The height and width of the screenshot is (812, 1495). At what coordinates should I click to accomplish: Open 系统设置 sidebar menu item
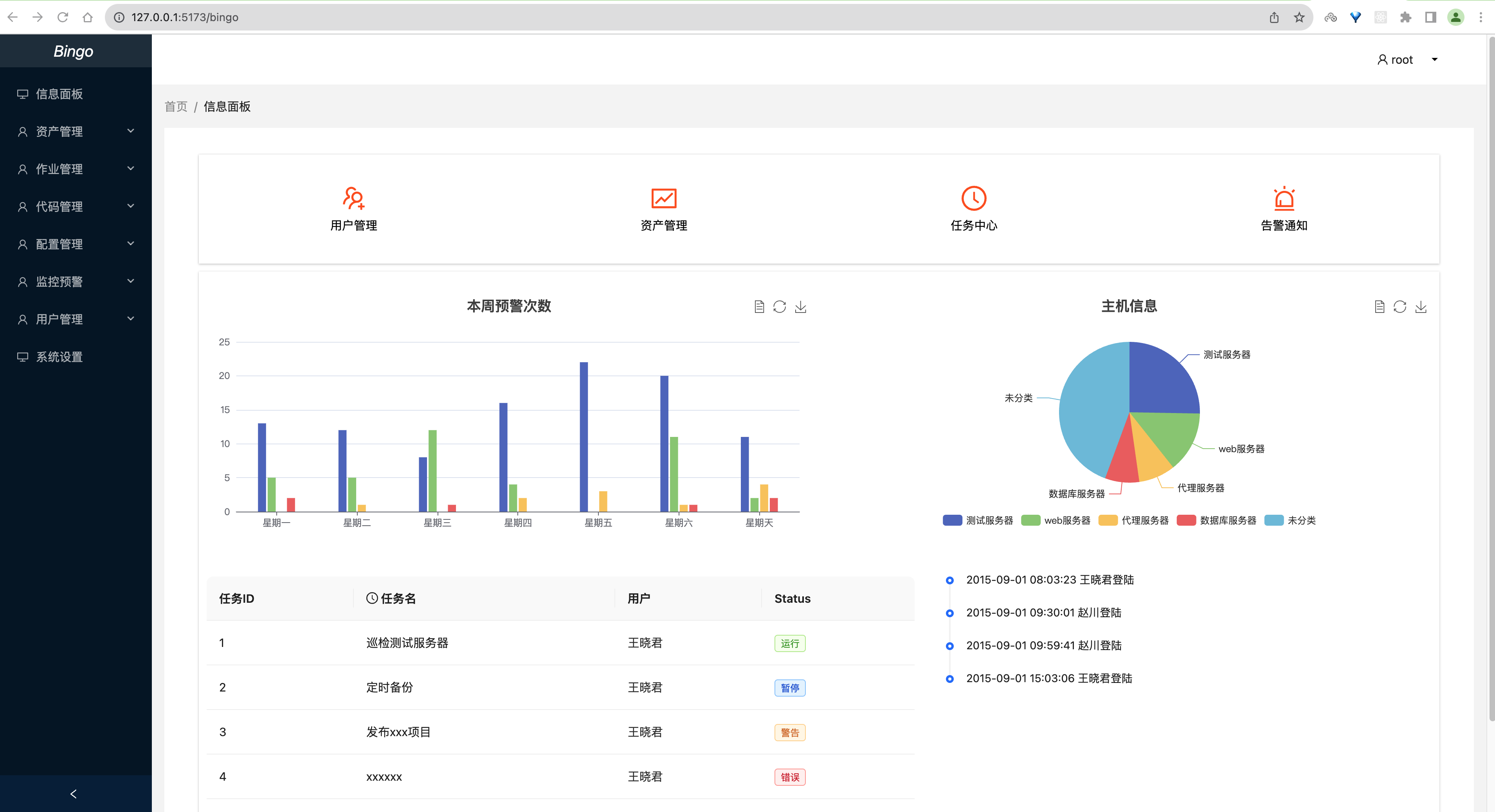[x=59, y=357]
